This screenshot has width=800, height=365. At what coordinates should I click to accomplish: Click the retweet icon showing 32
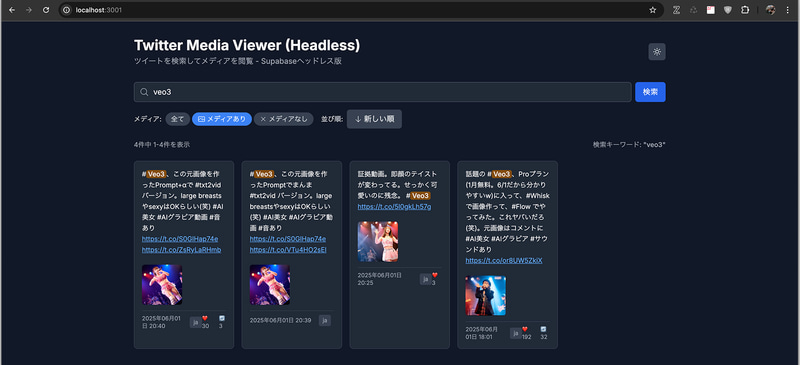(543, 329)
